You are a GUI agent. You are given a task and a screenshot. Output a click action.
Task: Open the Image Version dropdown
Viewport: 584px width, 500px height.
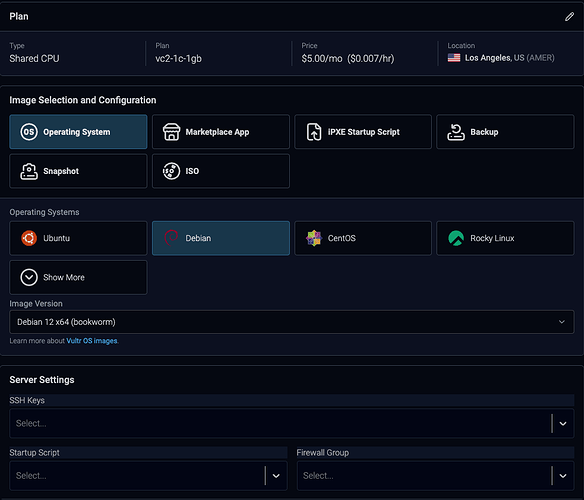click(292, 322)
